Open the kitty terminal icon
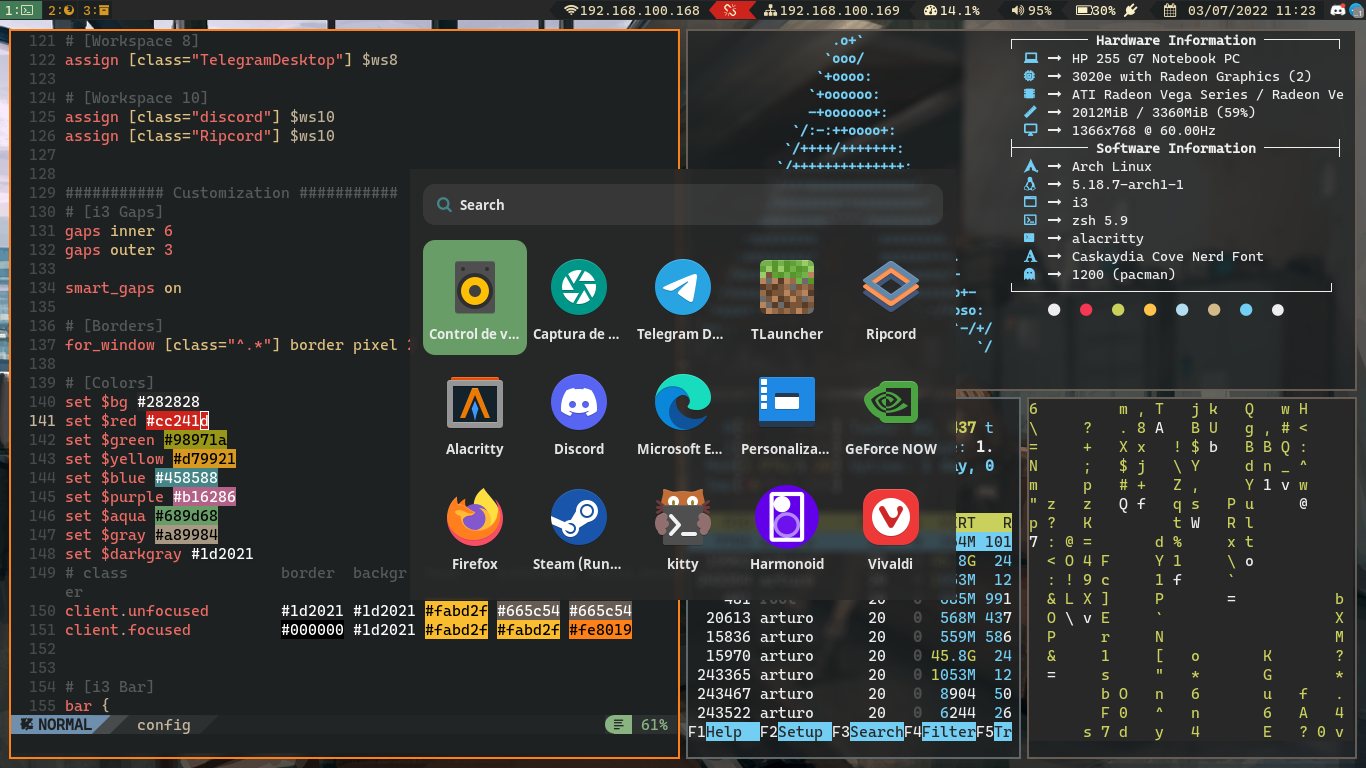This screenshot has width=1366, height=768. tap(683, 527)
